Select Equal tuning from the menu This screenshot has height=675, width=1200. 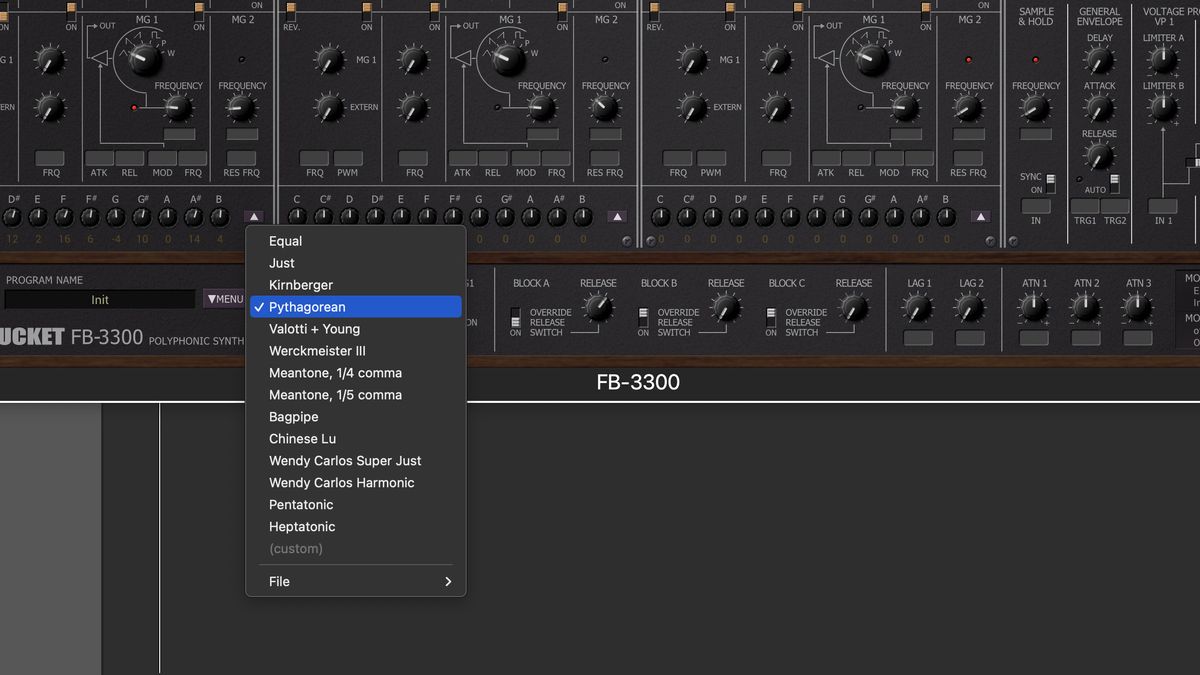[x=355, y=241]
